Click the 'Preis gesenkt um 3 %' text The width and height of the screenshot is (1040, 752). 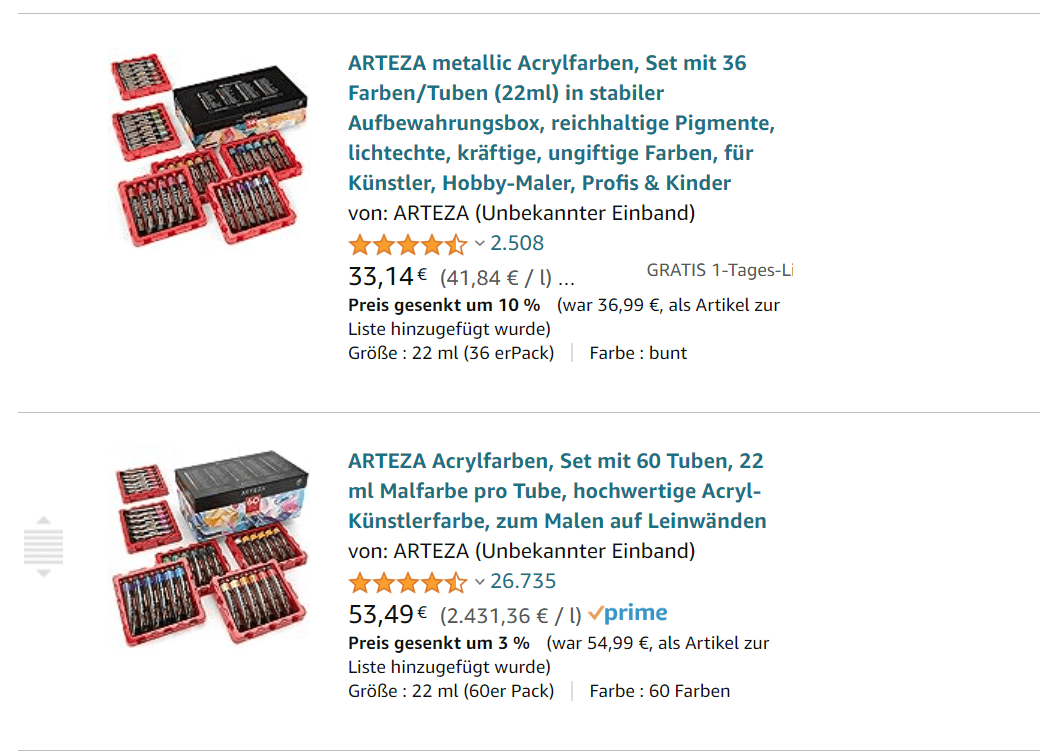click(438, 643)
